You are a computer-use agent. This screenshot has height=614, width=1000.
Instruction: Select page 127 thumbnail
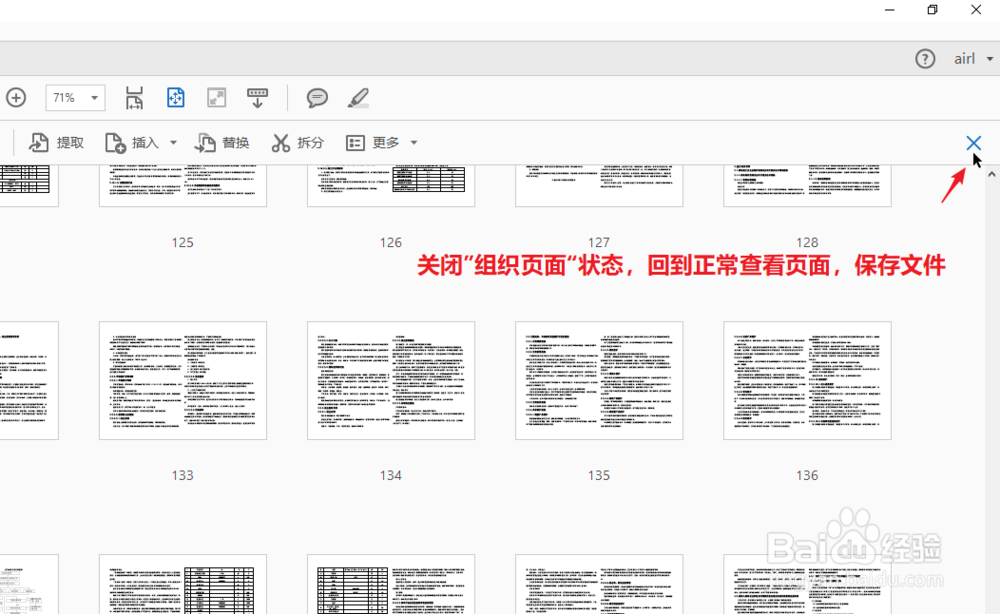[599, 186]
